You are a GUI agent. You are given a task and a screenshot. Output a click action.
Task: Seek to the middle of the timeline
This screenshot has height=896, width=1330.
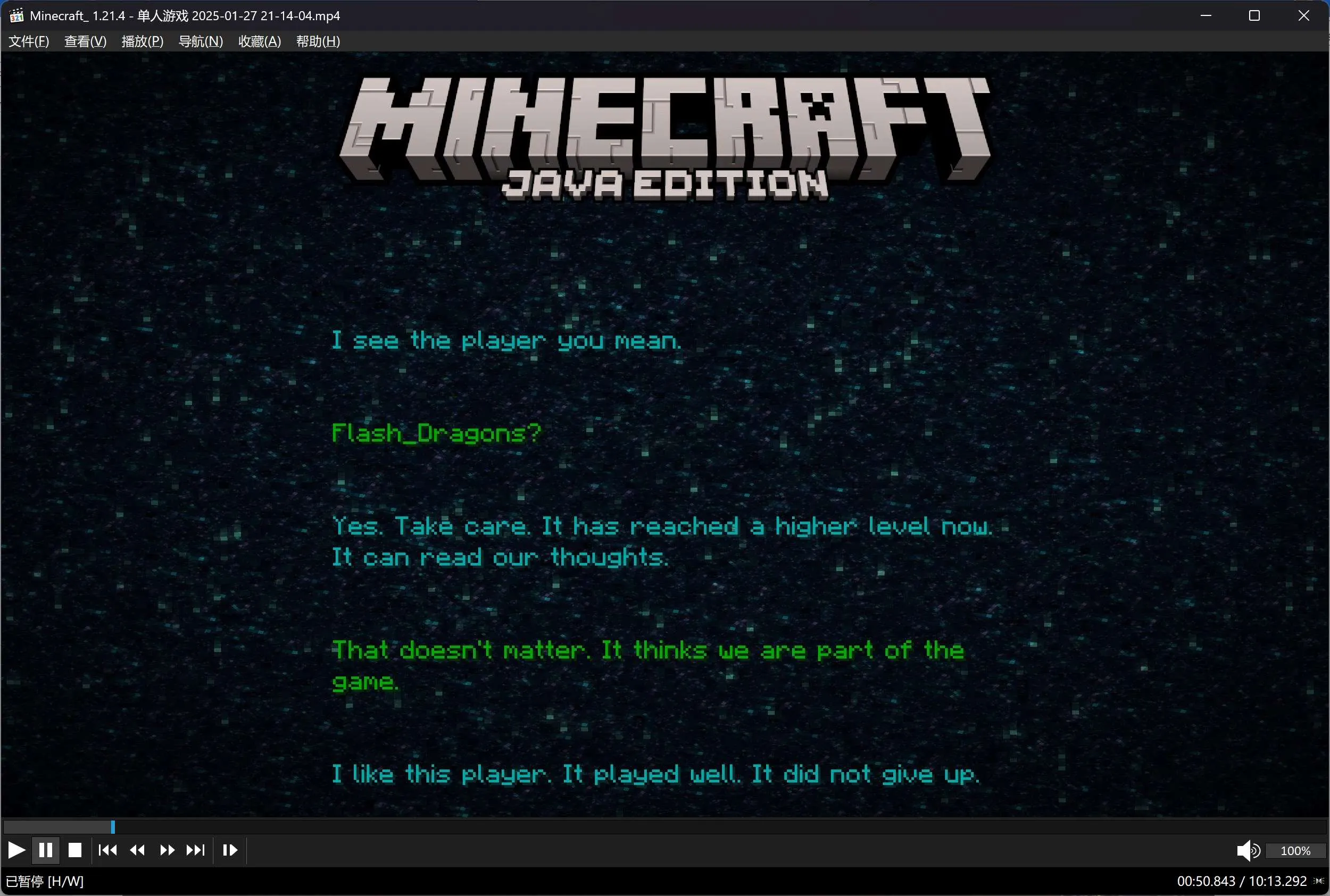point(664,827)
